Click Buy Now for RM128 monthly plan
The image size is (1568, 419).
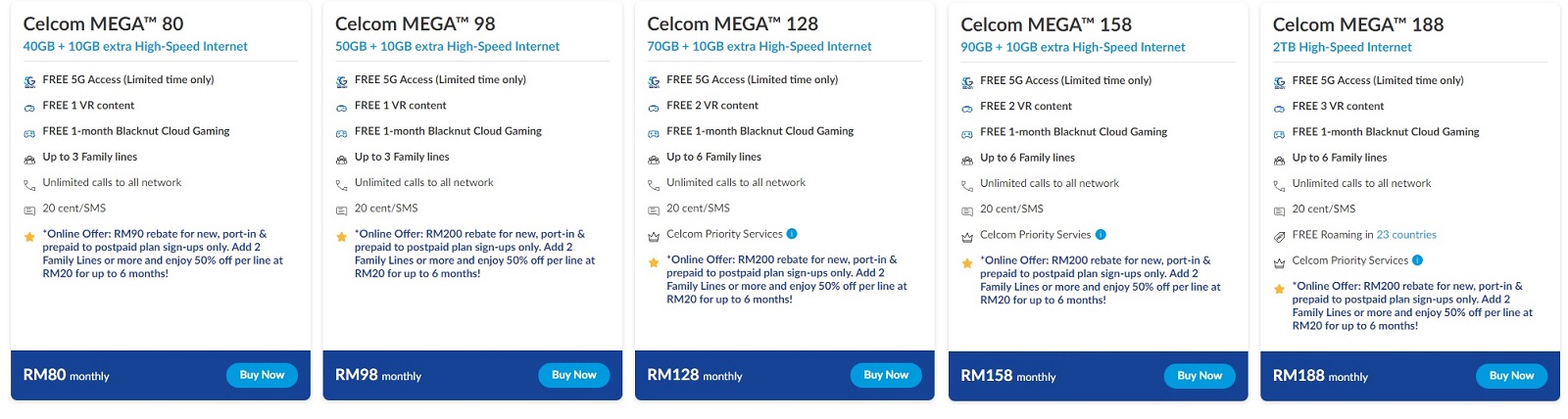pyautogui.click(x=886, y=375)
